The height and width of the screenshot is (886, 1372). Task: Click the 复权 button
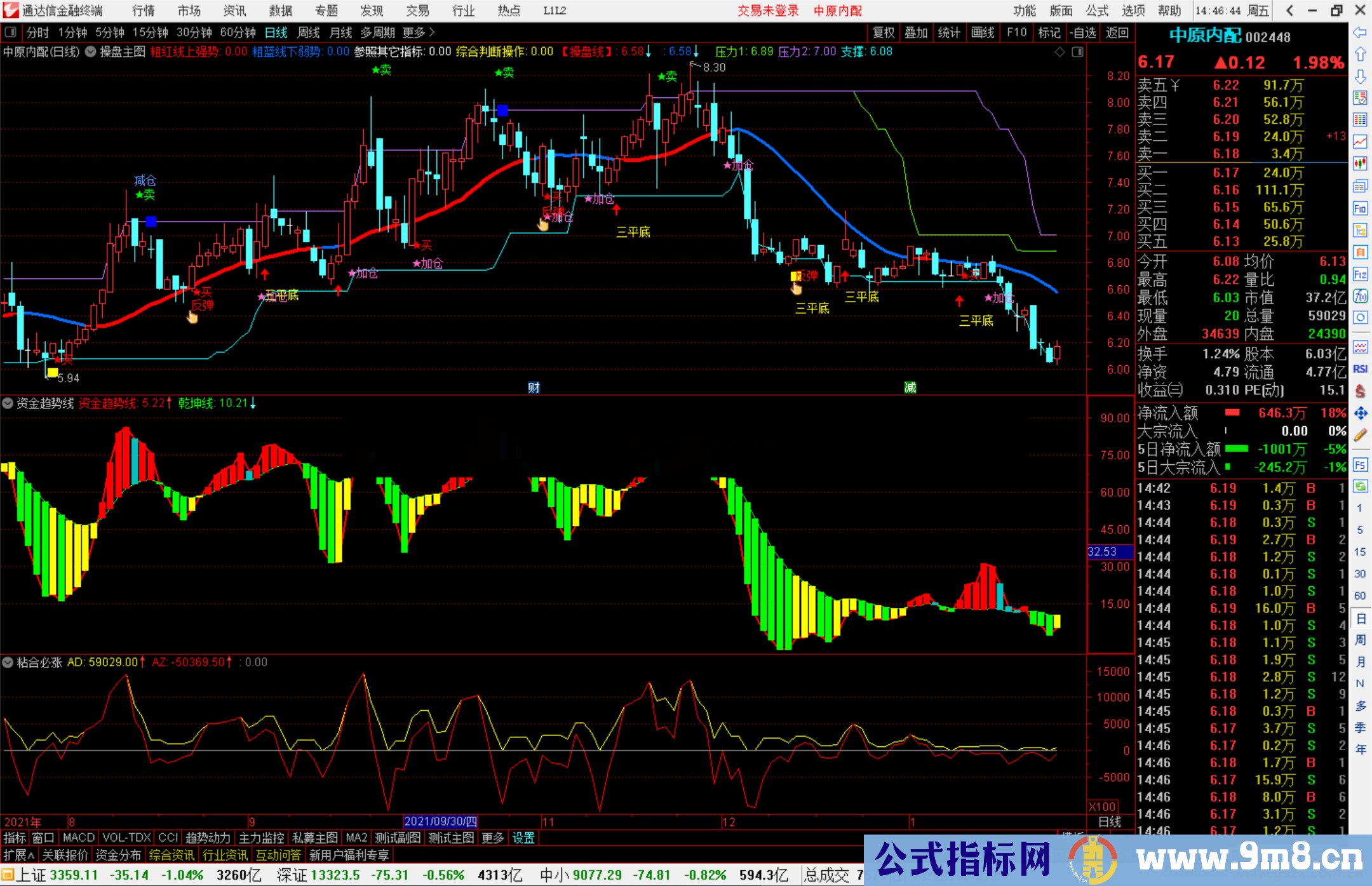(x=884, y=32)
